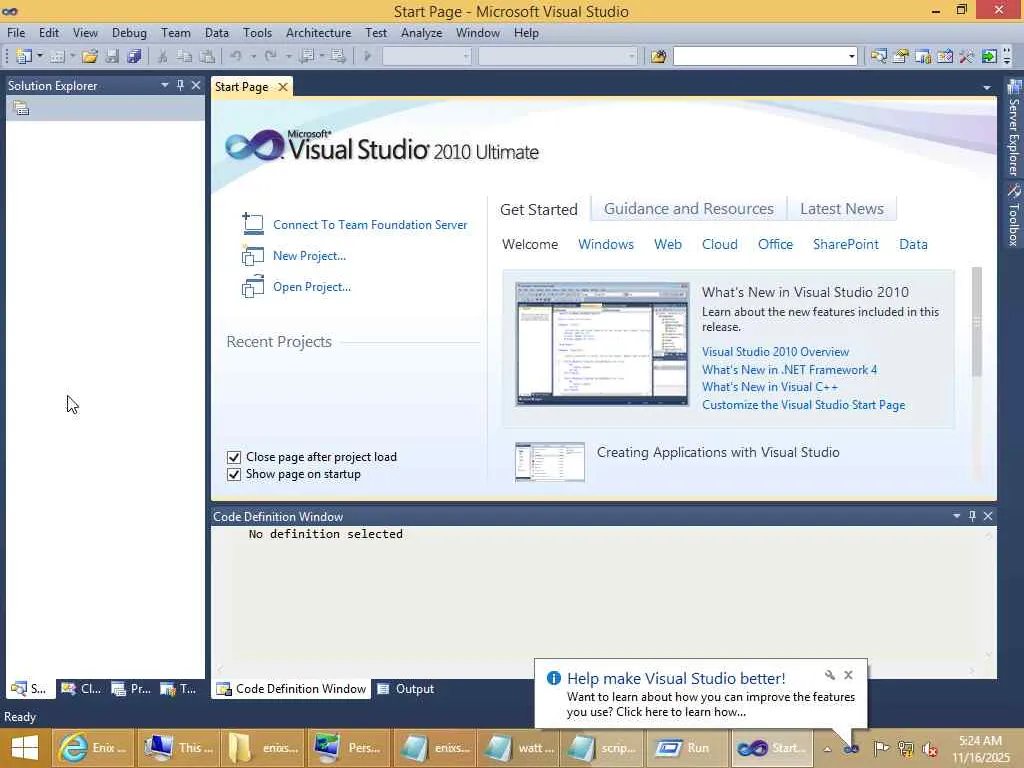Open the Undo history dropdown arrow
1024x768 pixels.
point(253,56)
